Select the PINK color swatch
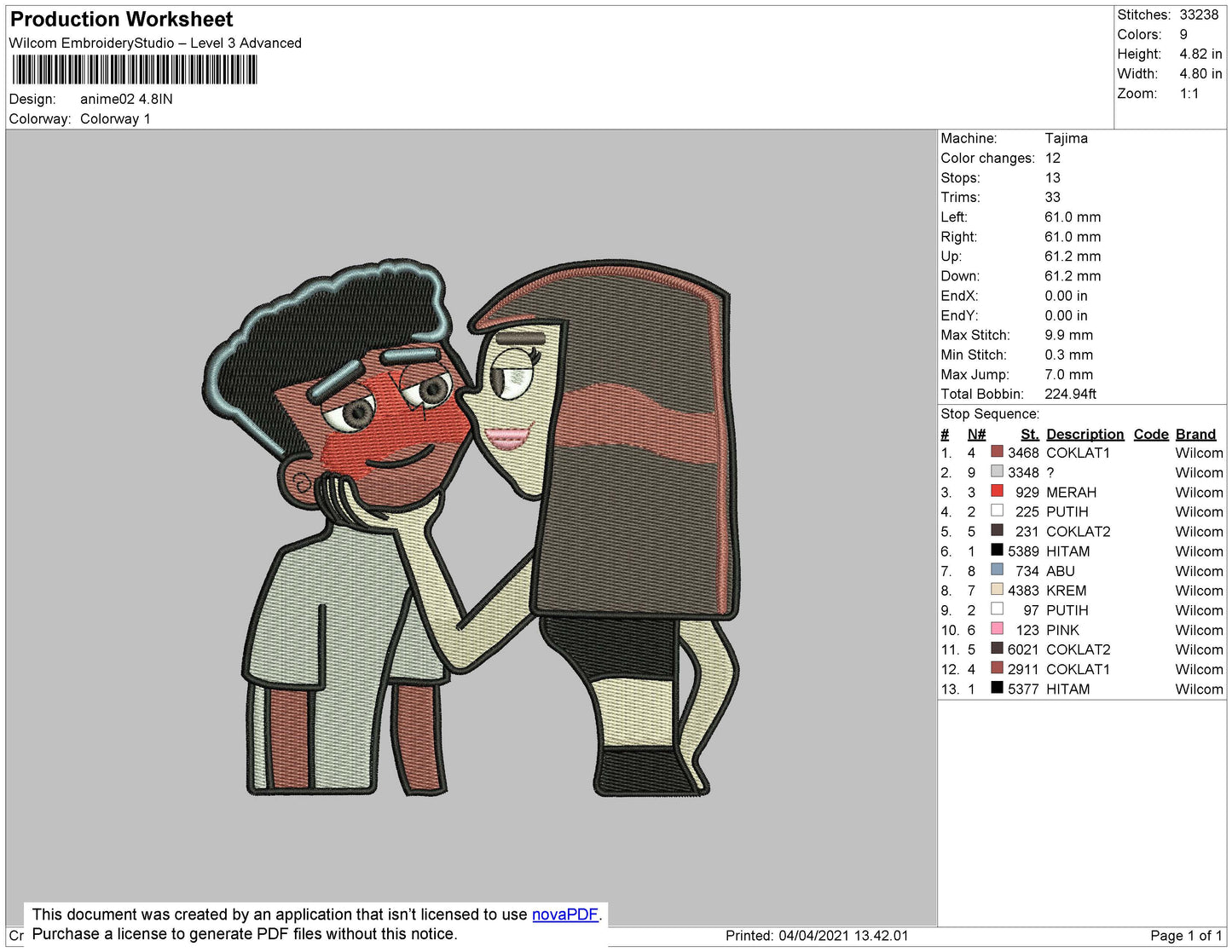The width and height of the screenshot is (1232, 952). pyautogui.click(x=997, y=628)
